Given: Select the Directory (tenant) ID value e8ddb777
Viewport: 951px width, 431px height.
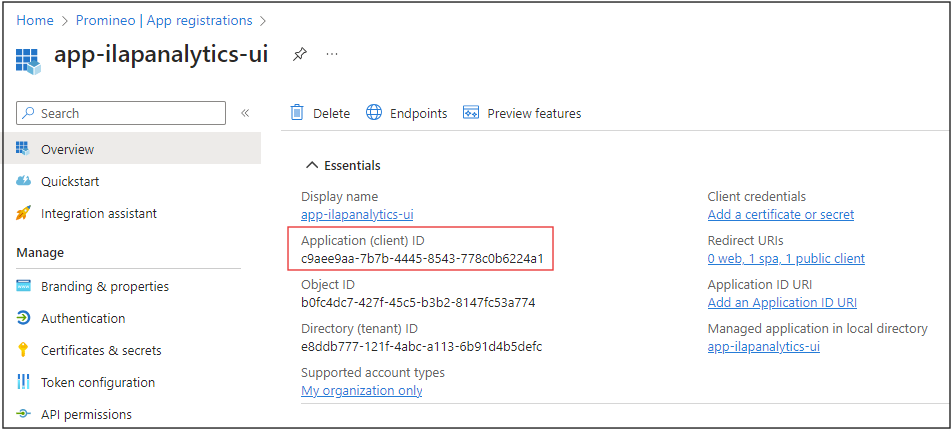Looking at the screenshot, I should [x=422, y=347].
